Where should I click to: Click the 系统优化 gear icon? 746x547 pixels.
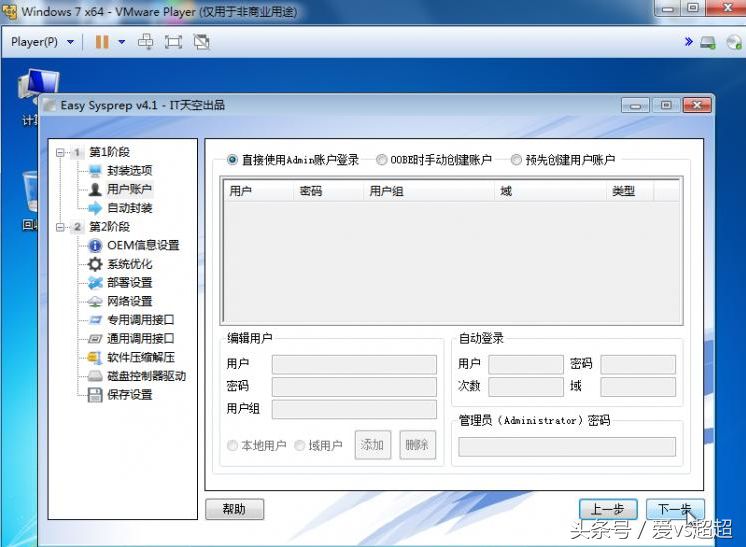click(95, 264)
